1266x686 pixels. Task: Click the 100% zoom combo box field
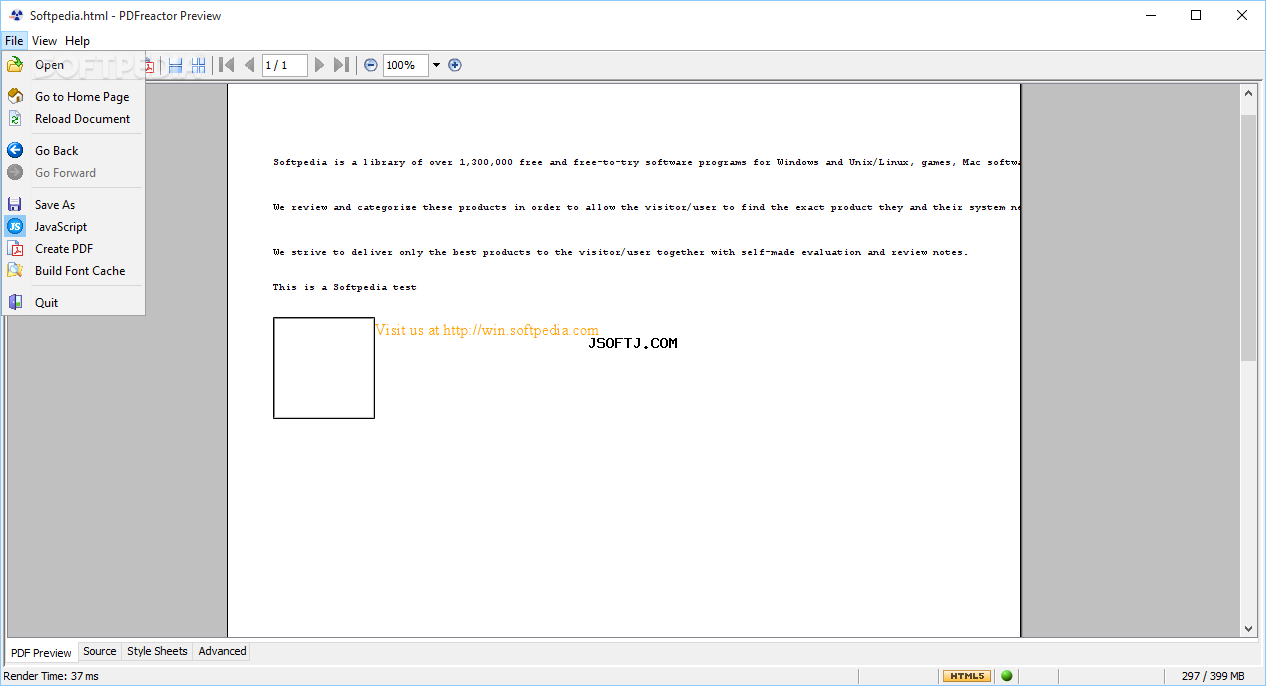tap(406, 65)
